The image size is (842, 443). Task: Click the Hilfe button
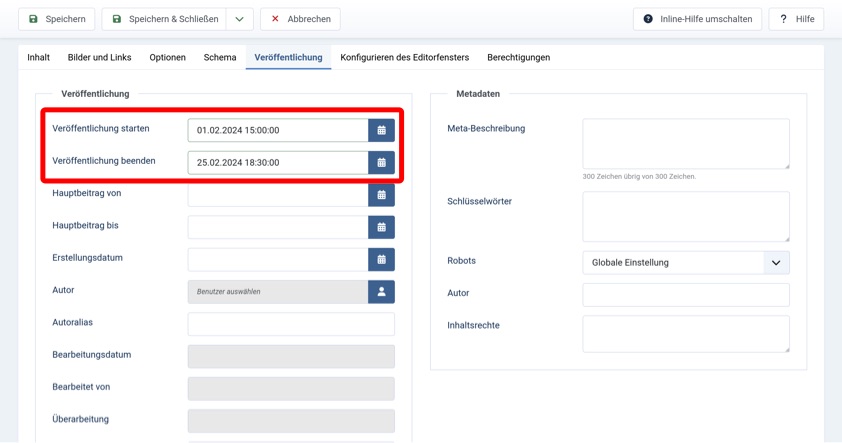(796, 19)
